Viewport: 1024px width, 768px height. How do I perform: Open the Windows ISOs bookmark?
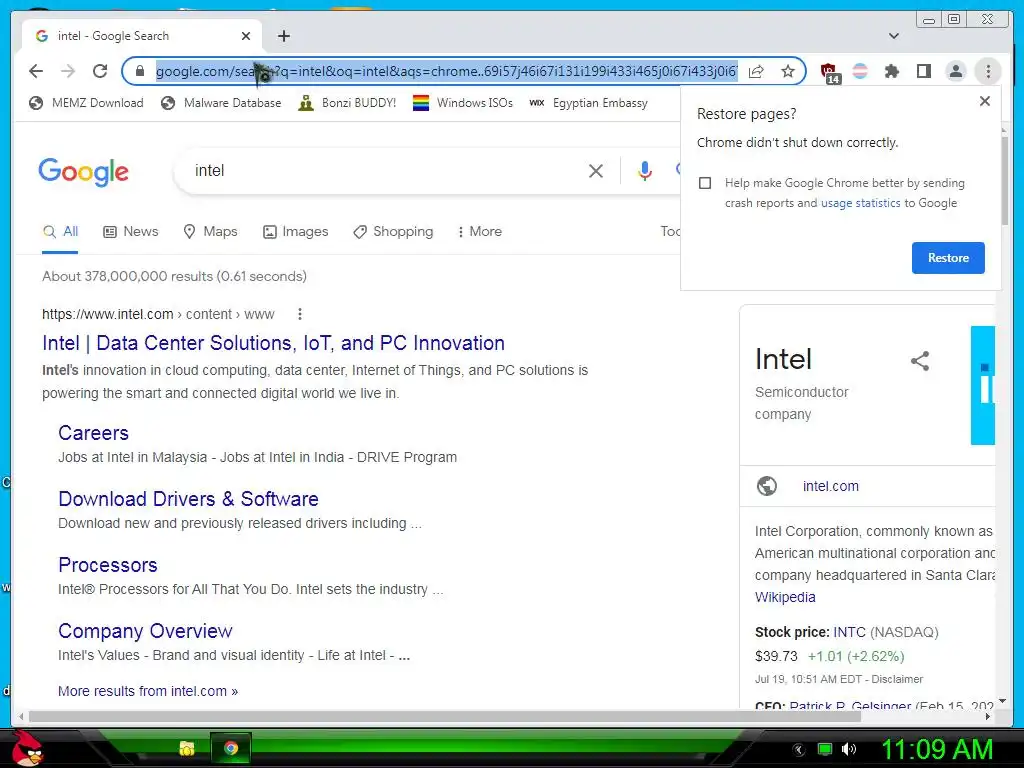pos(463,103)
